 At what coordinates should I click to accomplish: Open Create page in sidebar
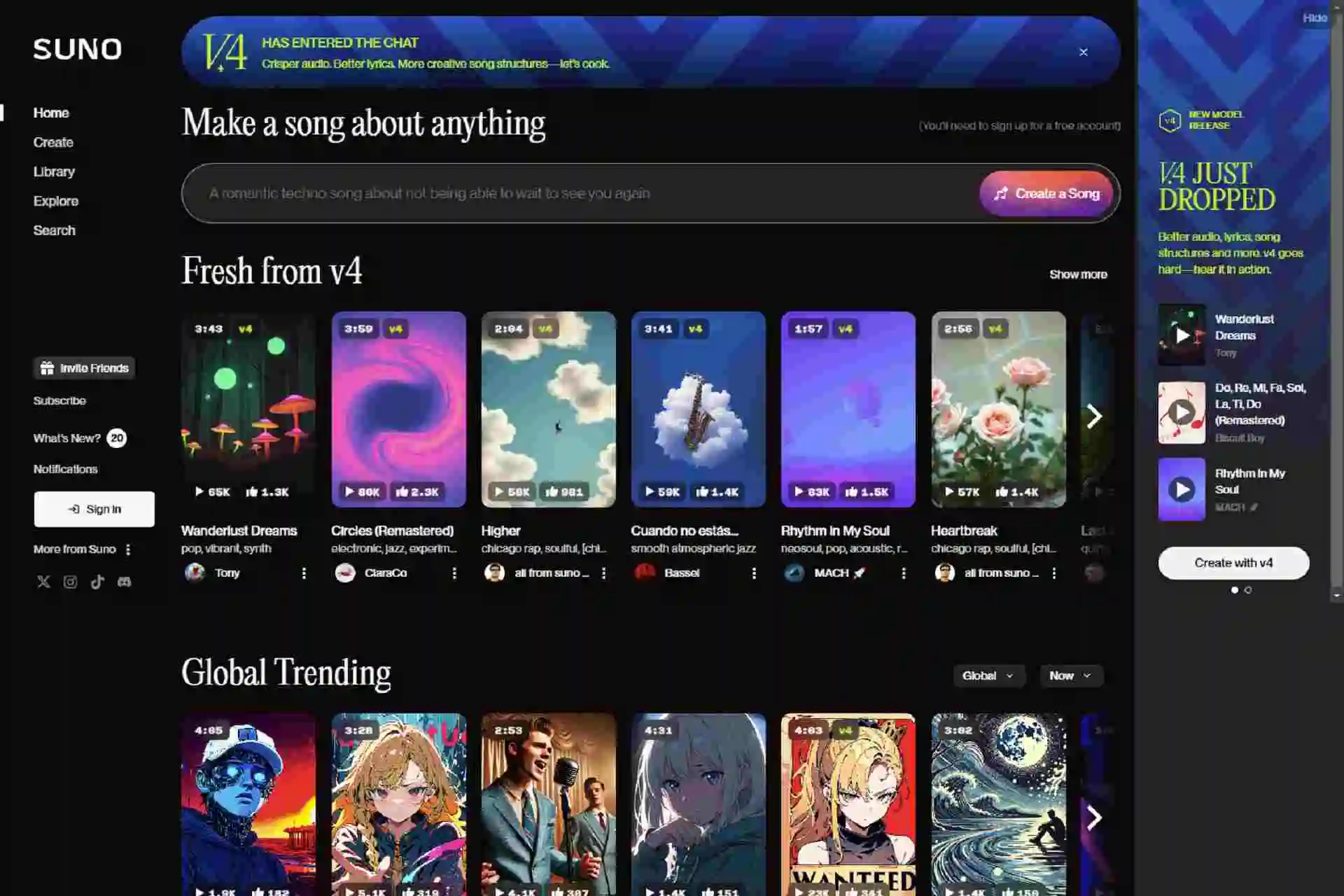coord(53,142)
